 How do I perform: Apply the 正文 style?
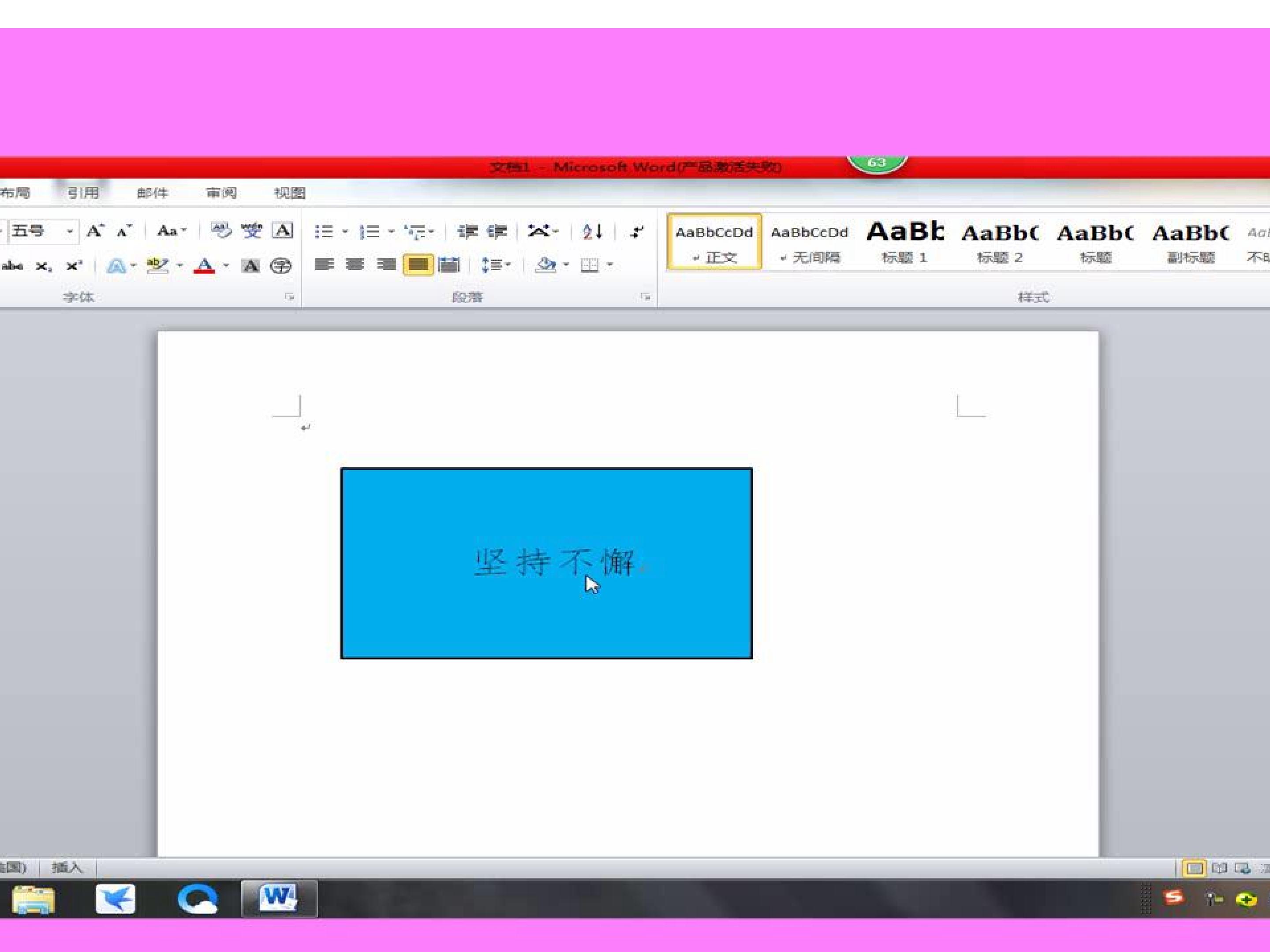pyautogui.click(x=714, y=242)
